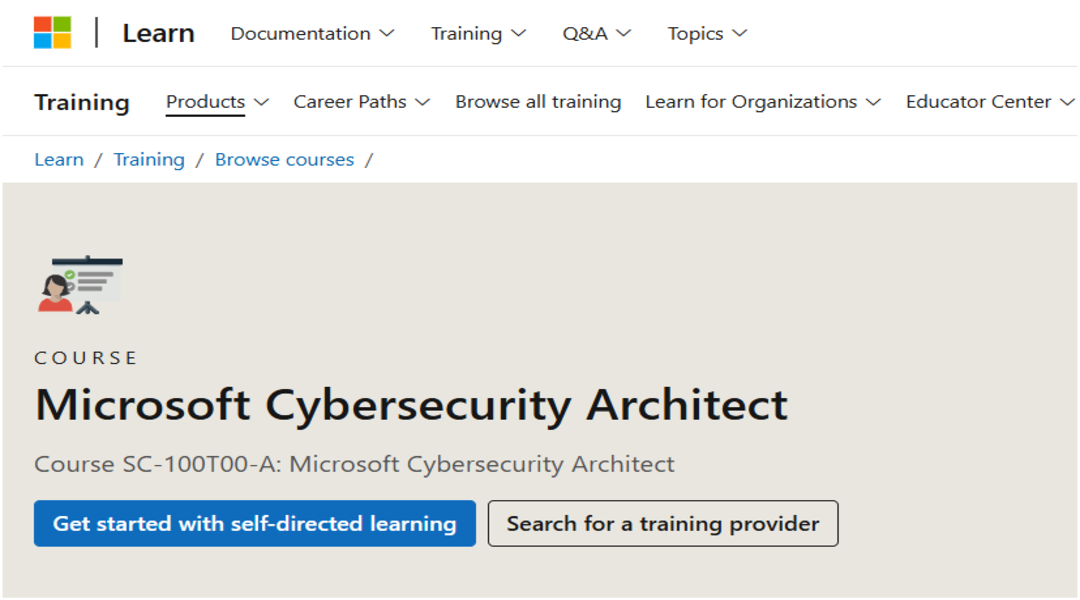Click the Microsoft logo icon

point(52,33)
